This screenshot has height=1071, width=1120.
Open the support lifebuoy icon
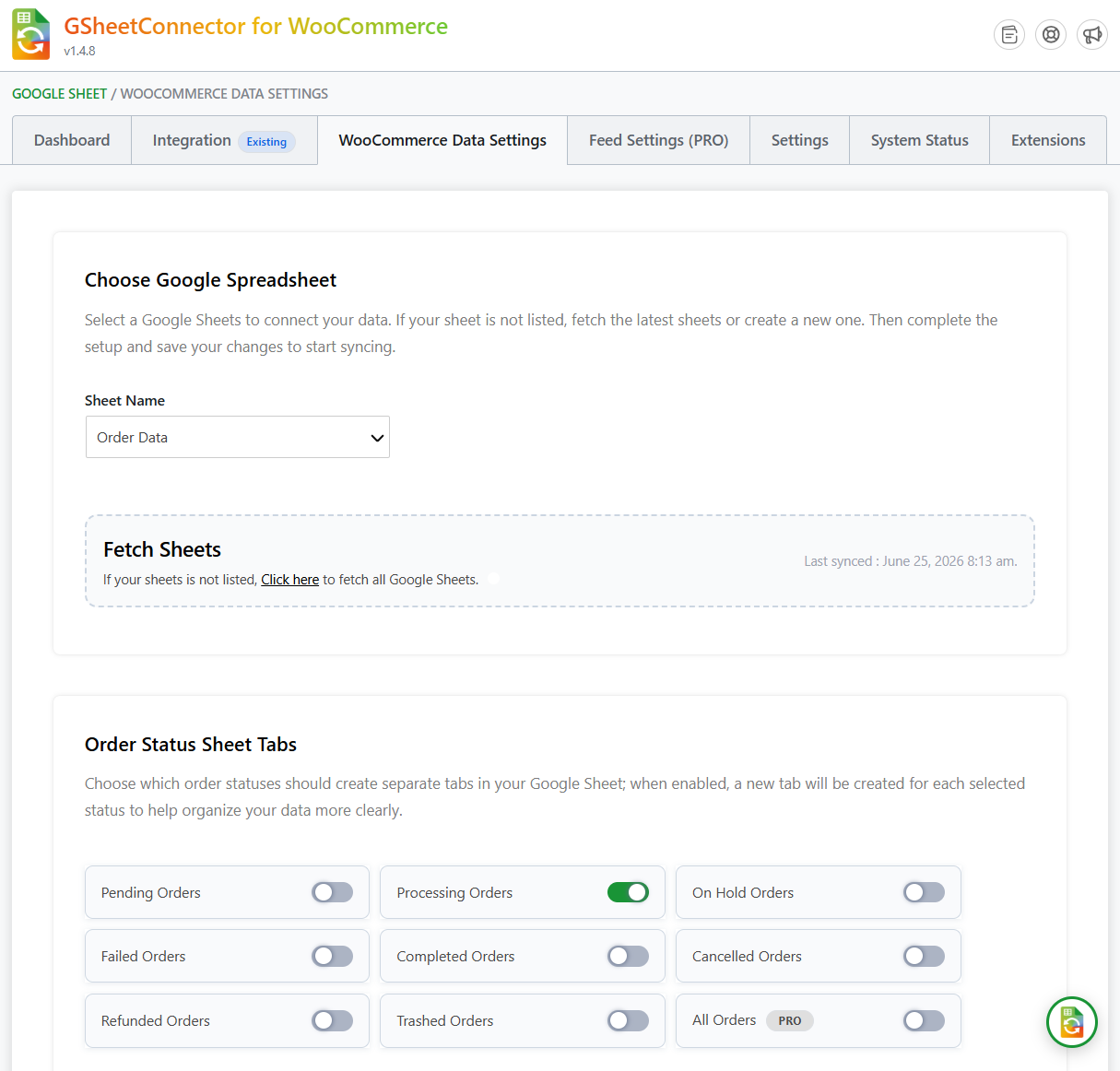[1051, 35]
